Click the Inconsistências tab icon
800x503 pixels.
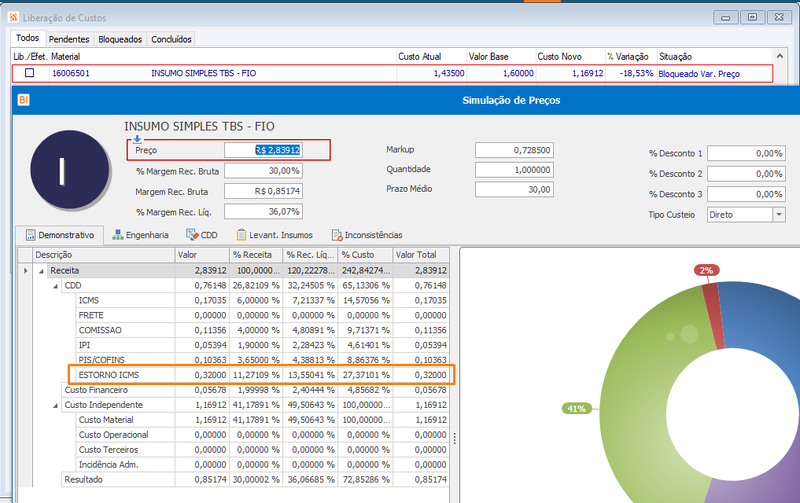(337, 235)
